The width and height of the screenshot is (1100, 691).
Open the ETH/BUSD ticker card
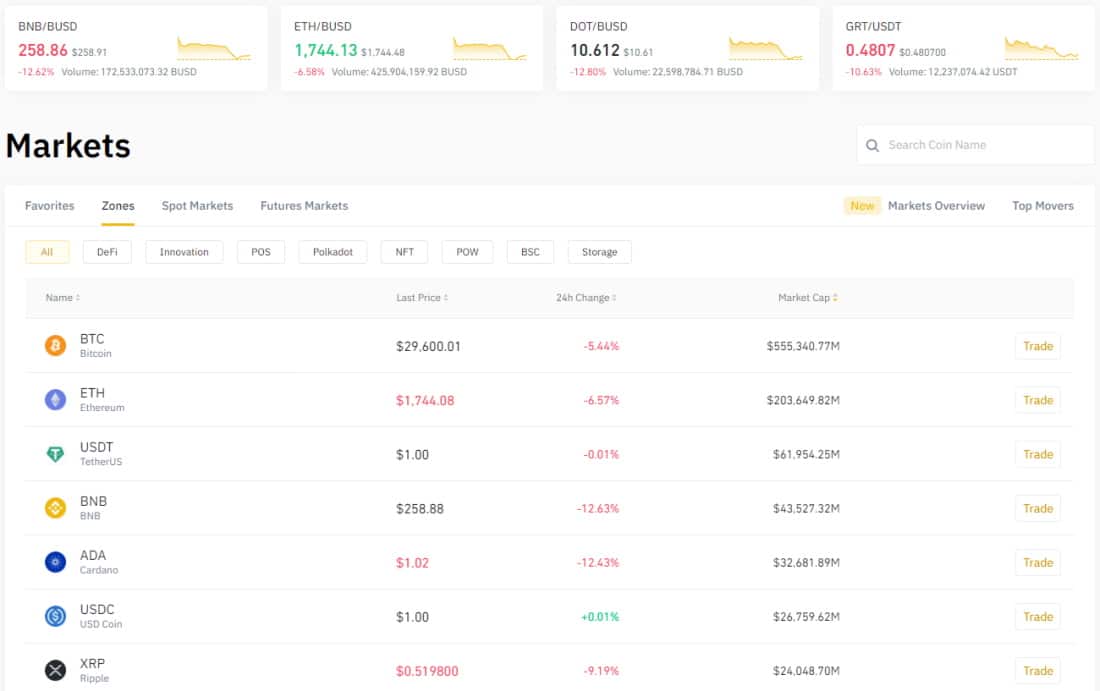click(x=412, y=48)
